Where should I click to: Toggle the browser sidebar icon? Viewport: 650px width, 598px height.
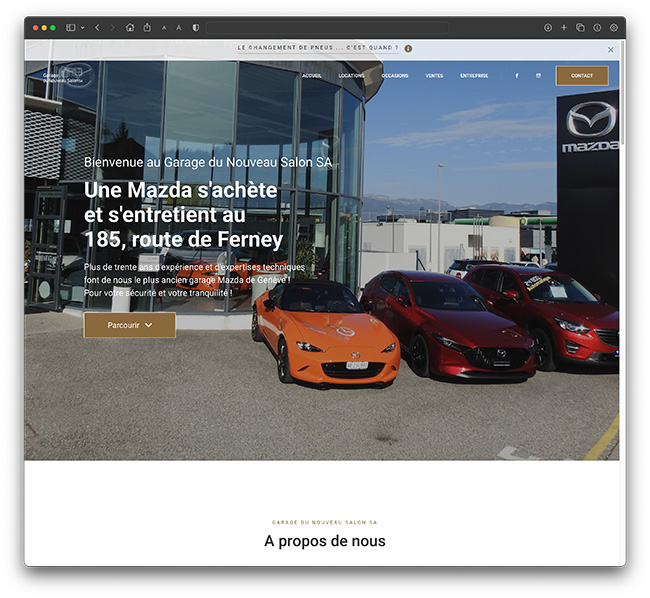[71, 28]
